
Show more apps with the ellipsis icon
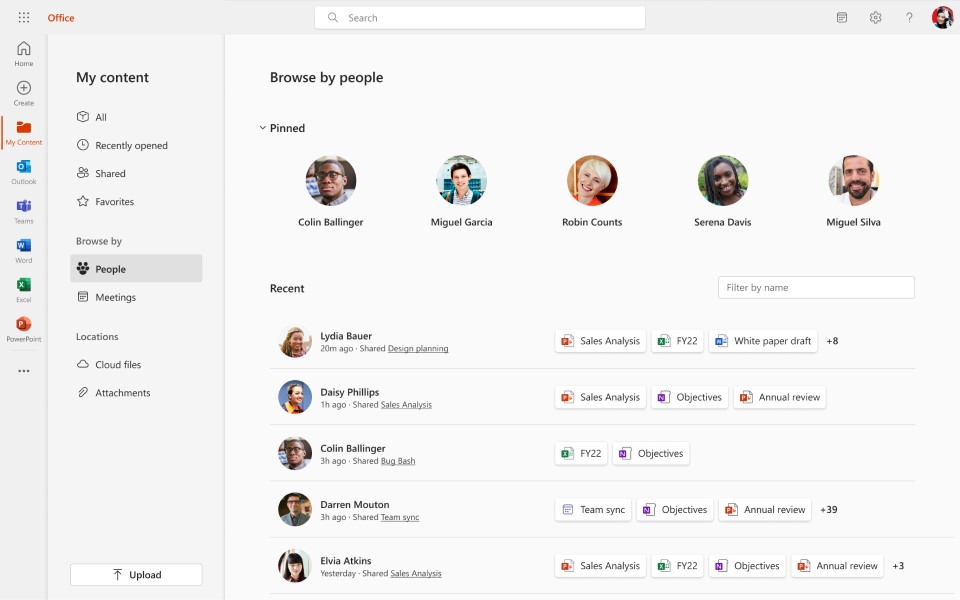tap(22, 369)
